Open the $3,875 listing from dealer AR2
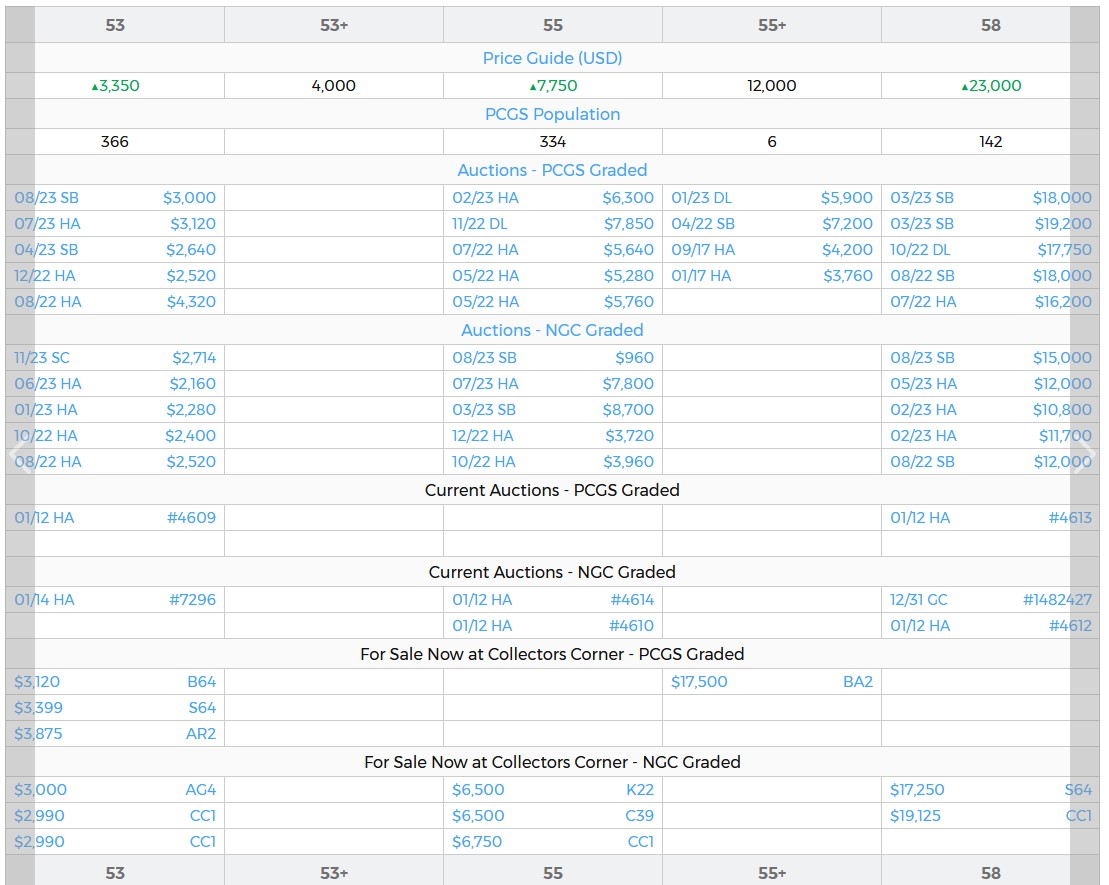The height and width of the screenshot is (885, 1109). click(115, 734)
